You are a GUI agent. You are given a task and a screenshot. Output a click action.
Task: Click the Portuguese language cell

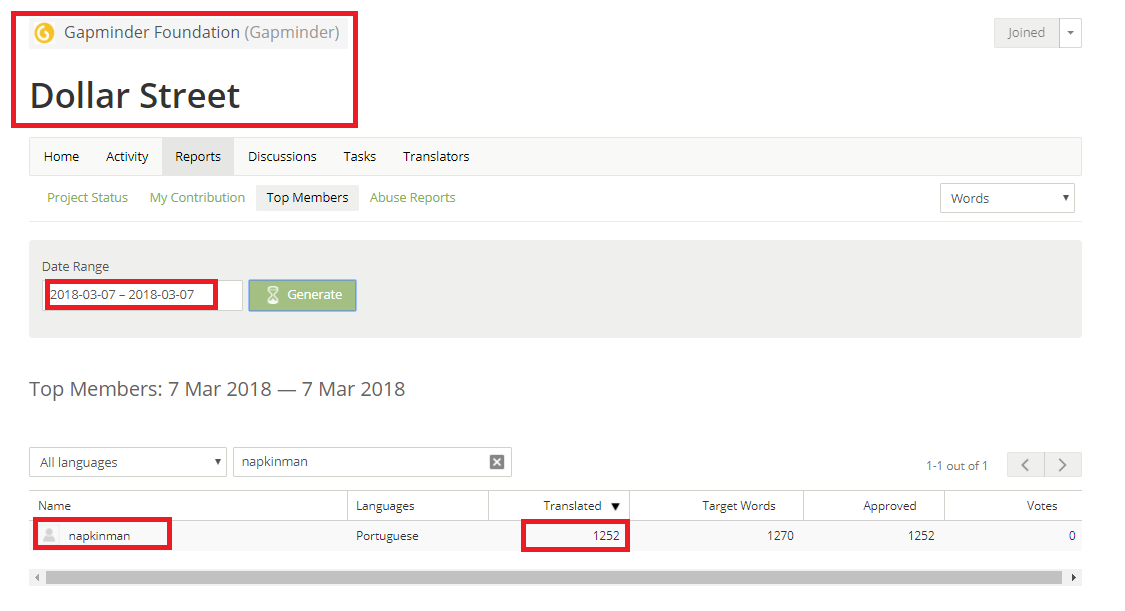coord(387,536)
